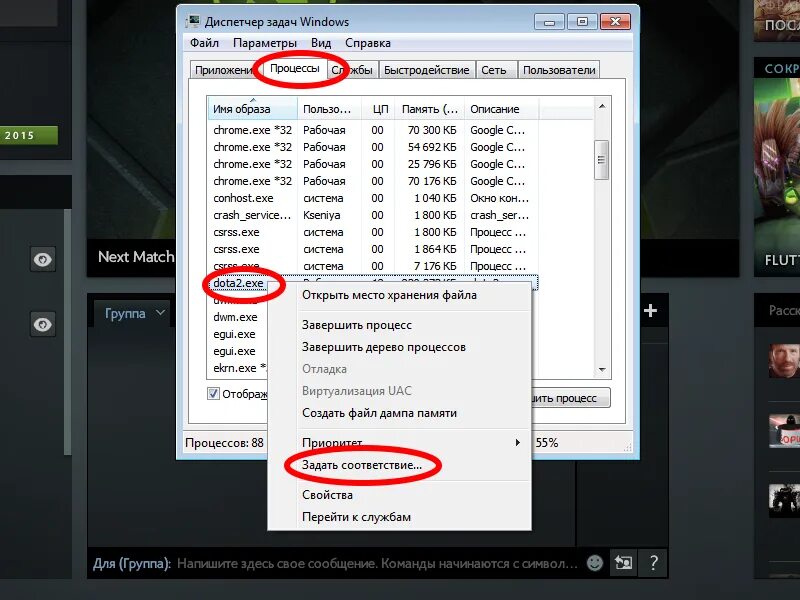Viewport: 800px width, 600px height.
Task: Click the question mark chat help icon
Action: click(x=654, y=563)
